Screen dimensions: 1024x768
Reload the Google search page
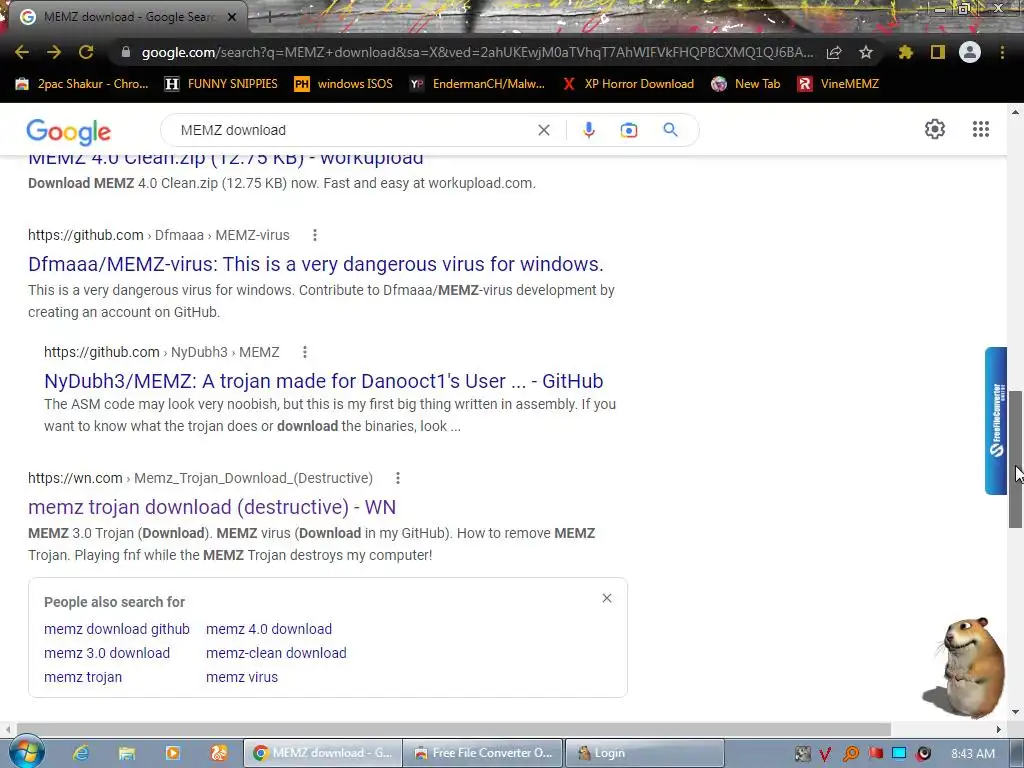(x=86, y=52)
